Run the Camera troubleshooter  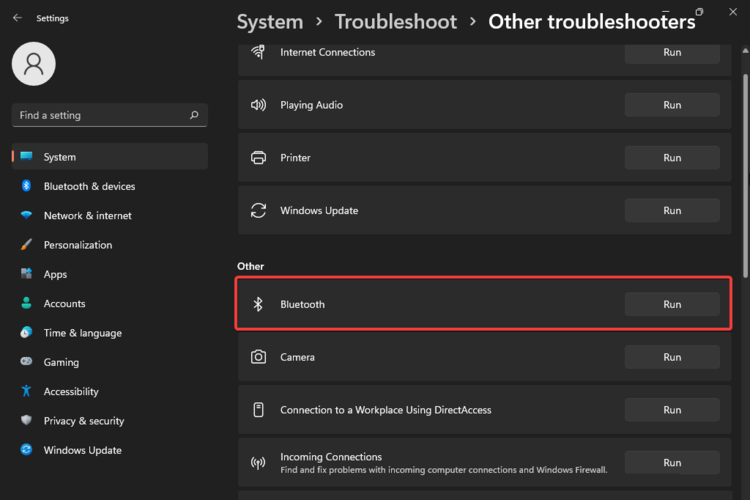pos(672,357)
